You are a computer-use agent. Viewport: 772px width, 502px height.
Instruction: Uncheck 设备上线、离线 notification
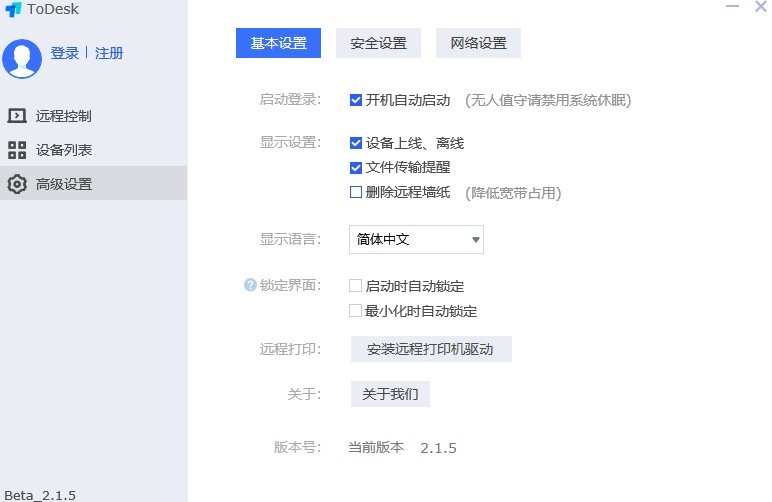click(x=356, y=143)
